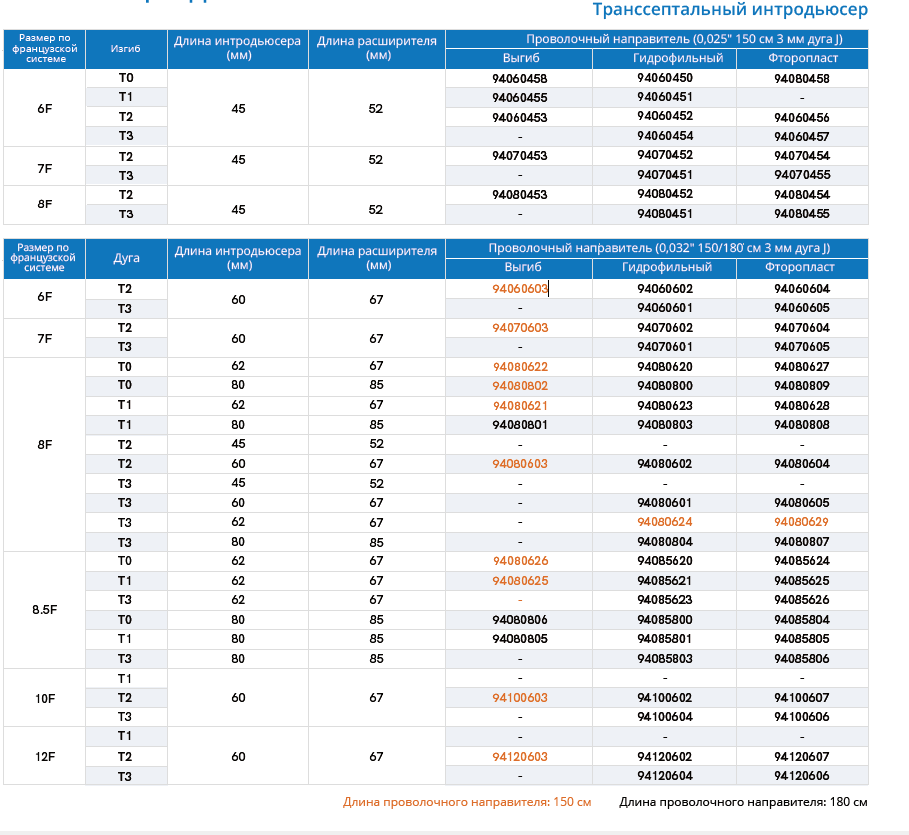Click the orange '150 см' wire length legend
Screen dimensions: 909x835
click(467, 802)
